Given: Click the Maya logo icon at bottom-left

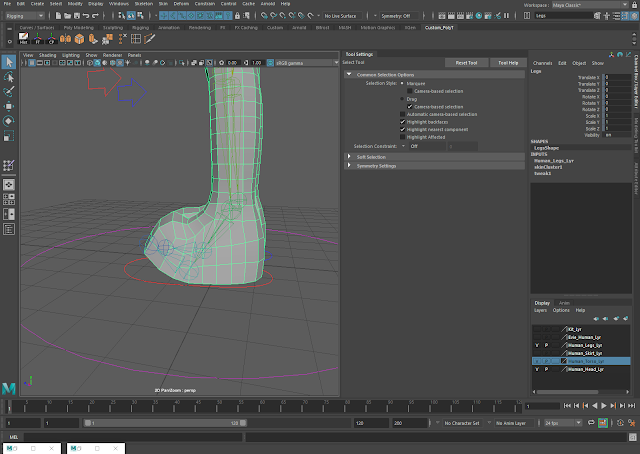Looking at the screenshot, I should (9, 387).
